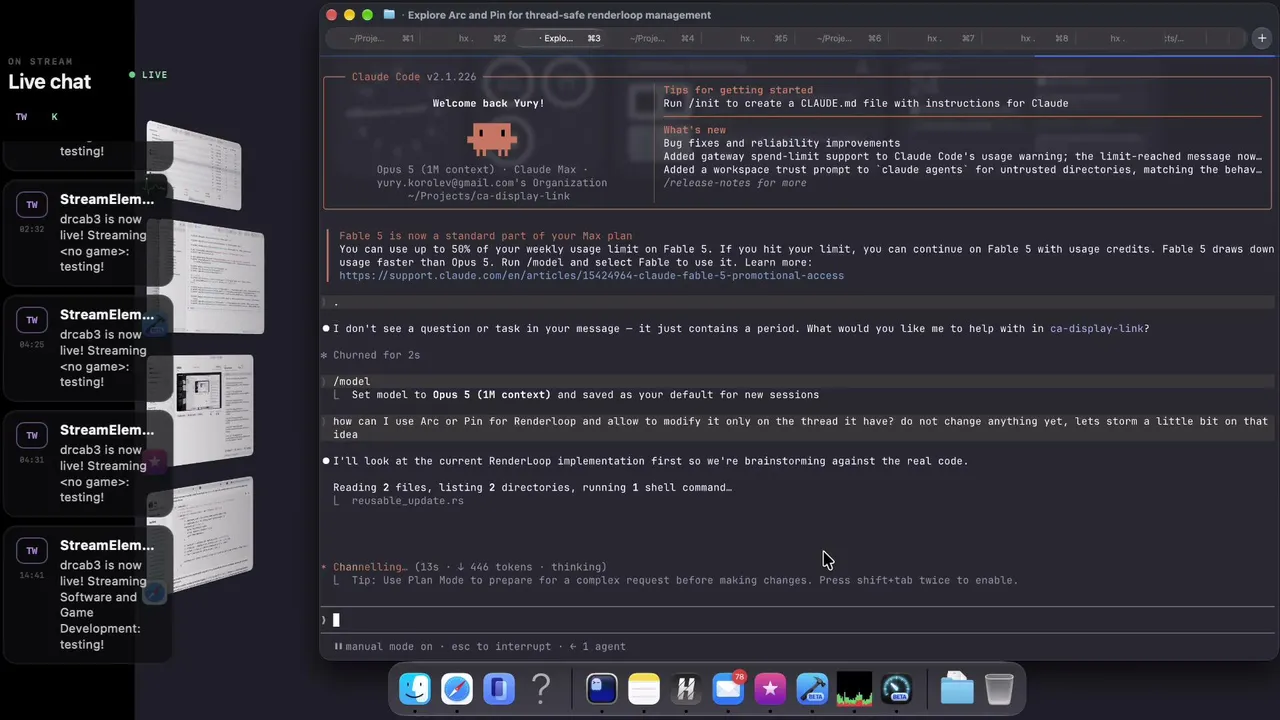The height and width of the screenshot is (720, 1280).
Task: Switch to the ⌘1 ~/Proje… terminal tab
Action: [x=381, y=38]
